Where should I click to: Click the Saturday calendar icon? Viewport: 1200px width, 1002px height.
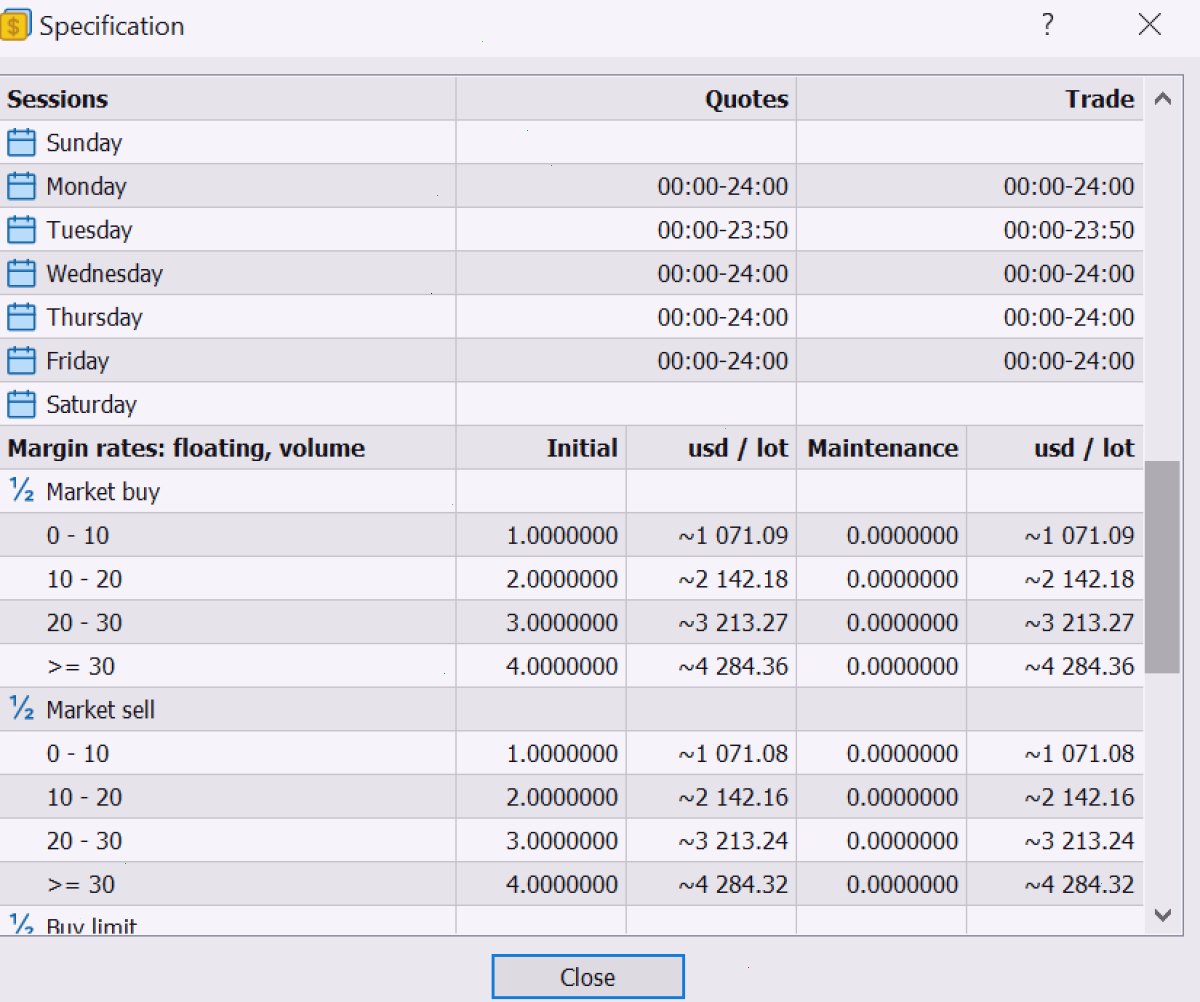coord(21,404)
